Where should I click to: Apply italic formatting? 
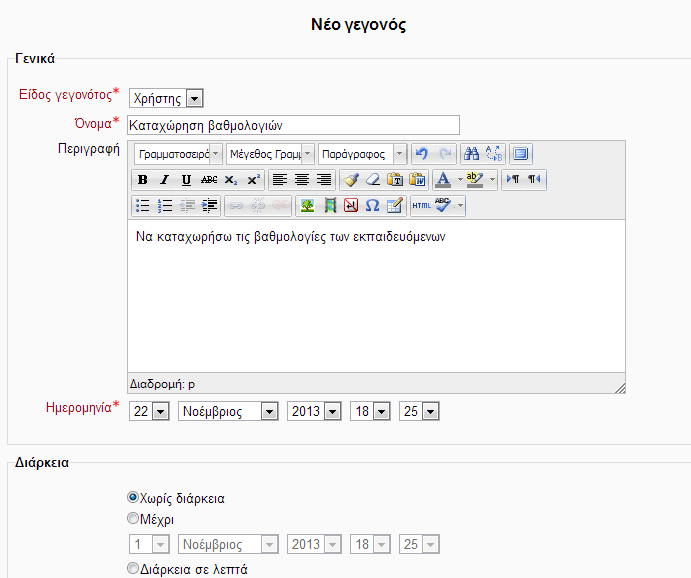tap(164, 180)
